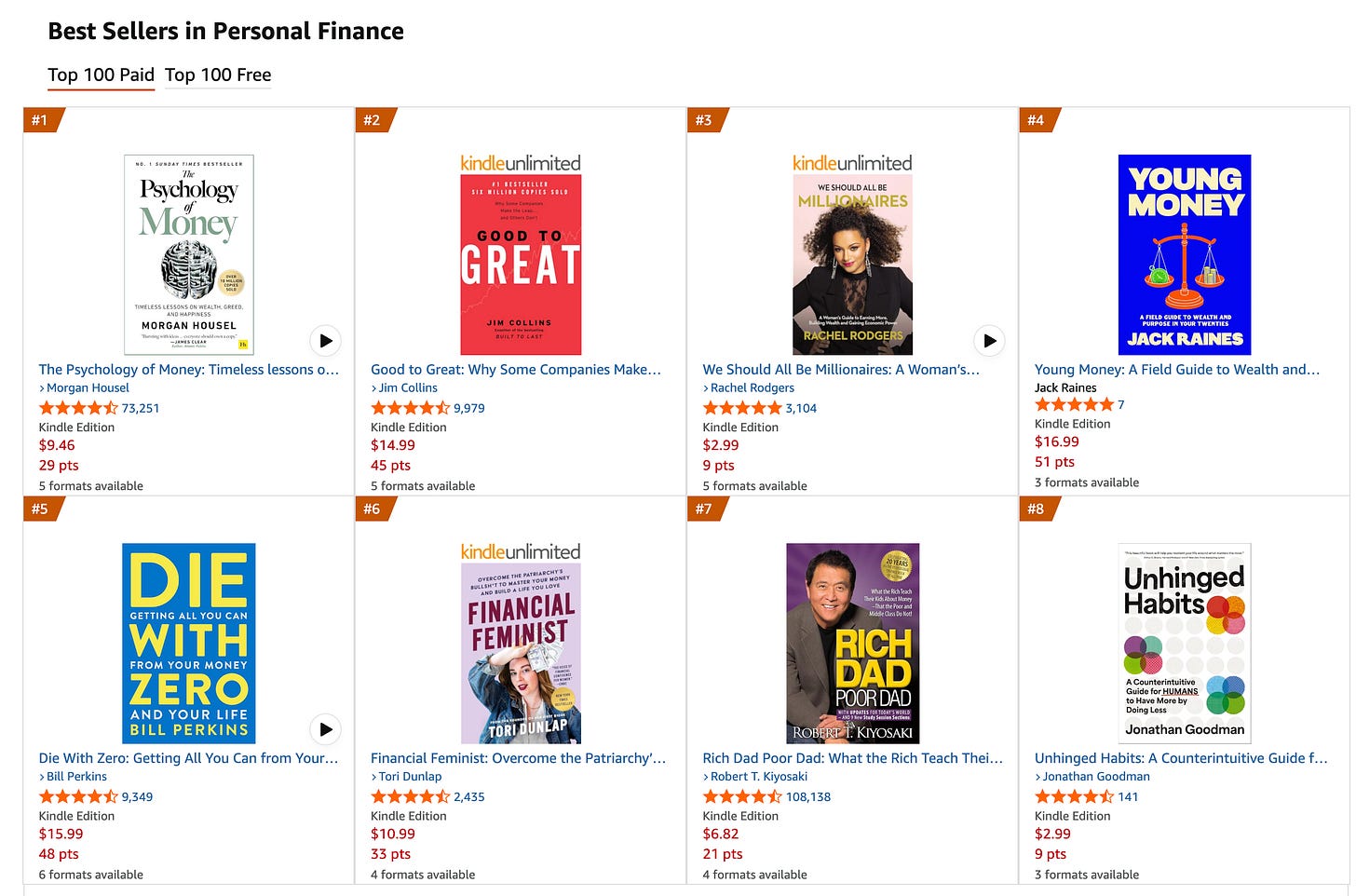The height and width of the screenshot is (896, 1356).
Task: Open author page for Morgan Housel
Action: click(88, 387)
